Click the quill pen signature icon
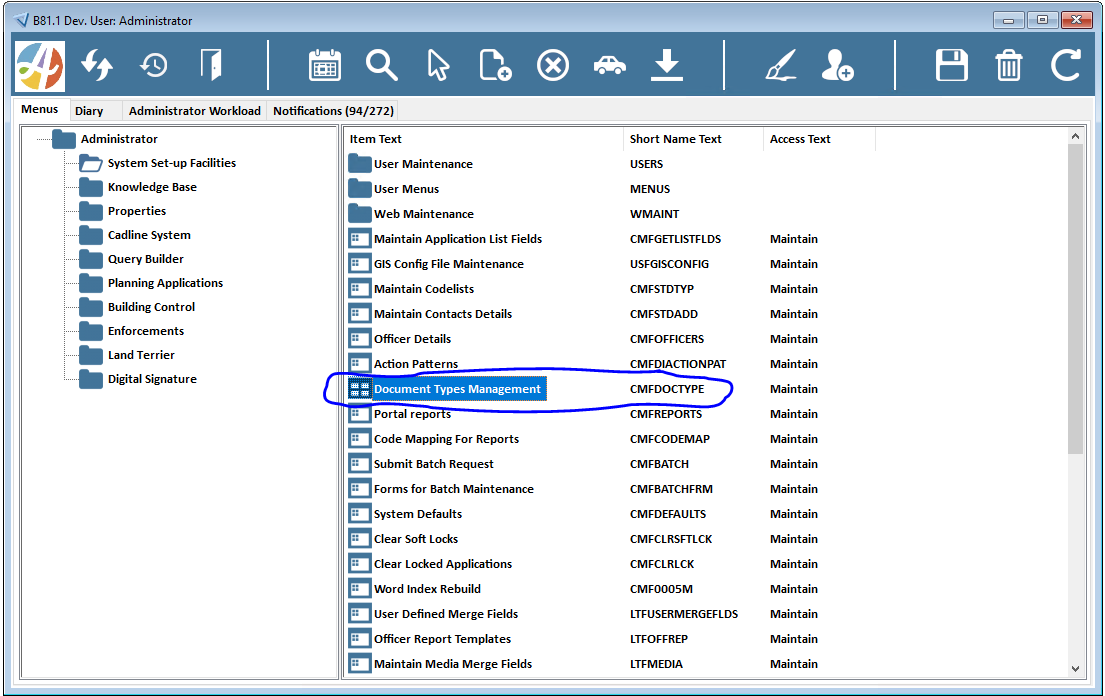This screenshot has width=1105, height=696. pyautogui.click(x=781, y=66)
